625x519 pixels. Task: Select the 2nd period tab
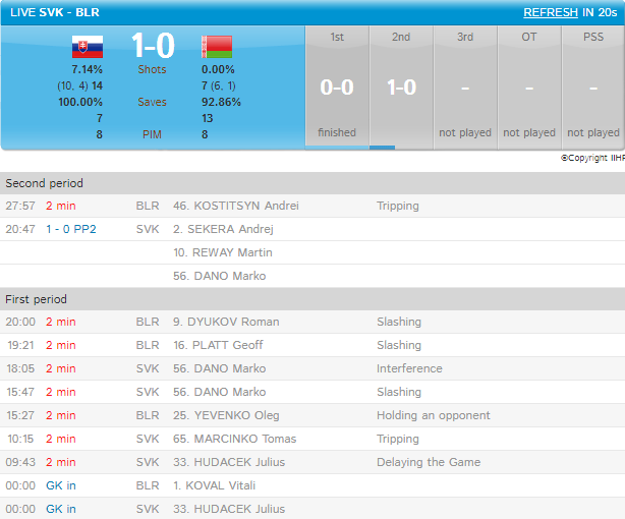(401, 87)
